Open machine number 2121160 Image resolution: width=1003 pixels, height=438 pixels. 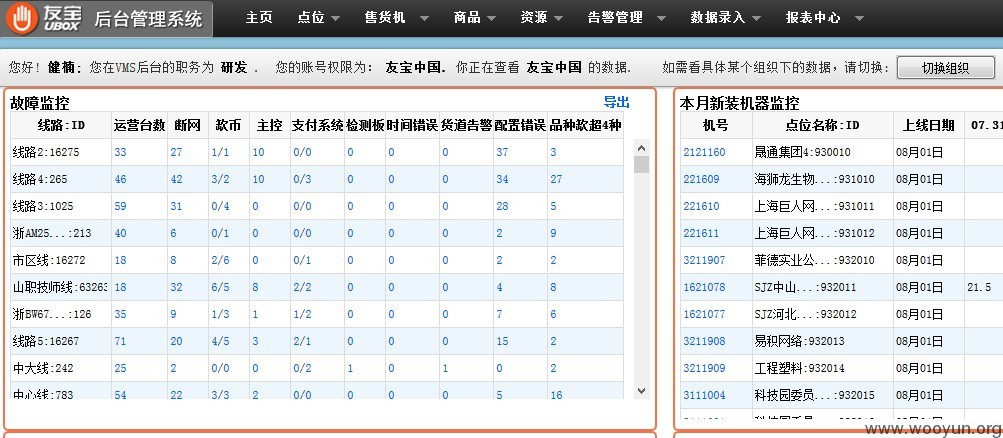(704, 153)
